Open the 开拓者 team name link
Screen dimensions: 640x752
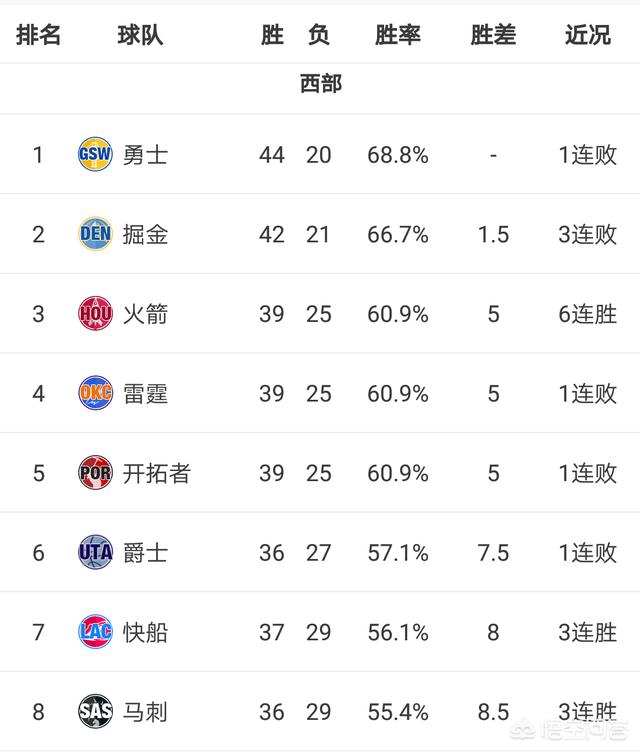157,473
